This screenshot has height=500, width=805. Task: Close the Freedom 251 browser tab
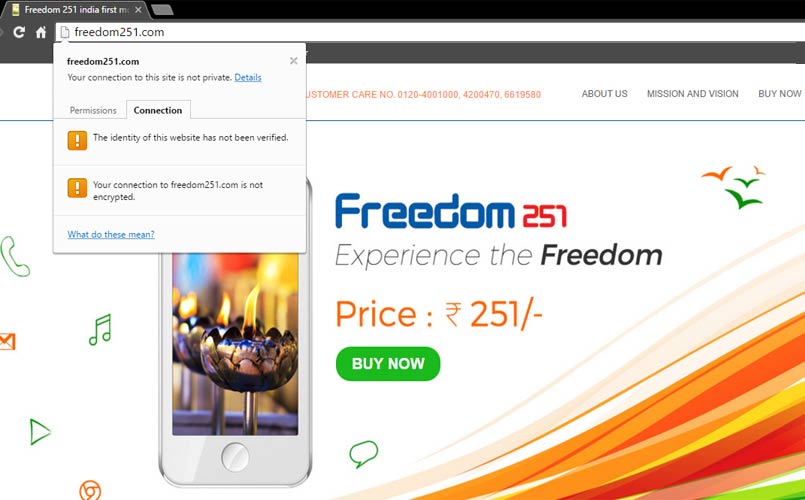(x=138, y=10)
